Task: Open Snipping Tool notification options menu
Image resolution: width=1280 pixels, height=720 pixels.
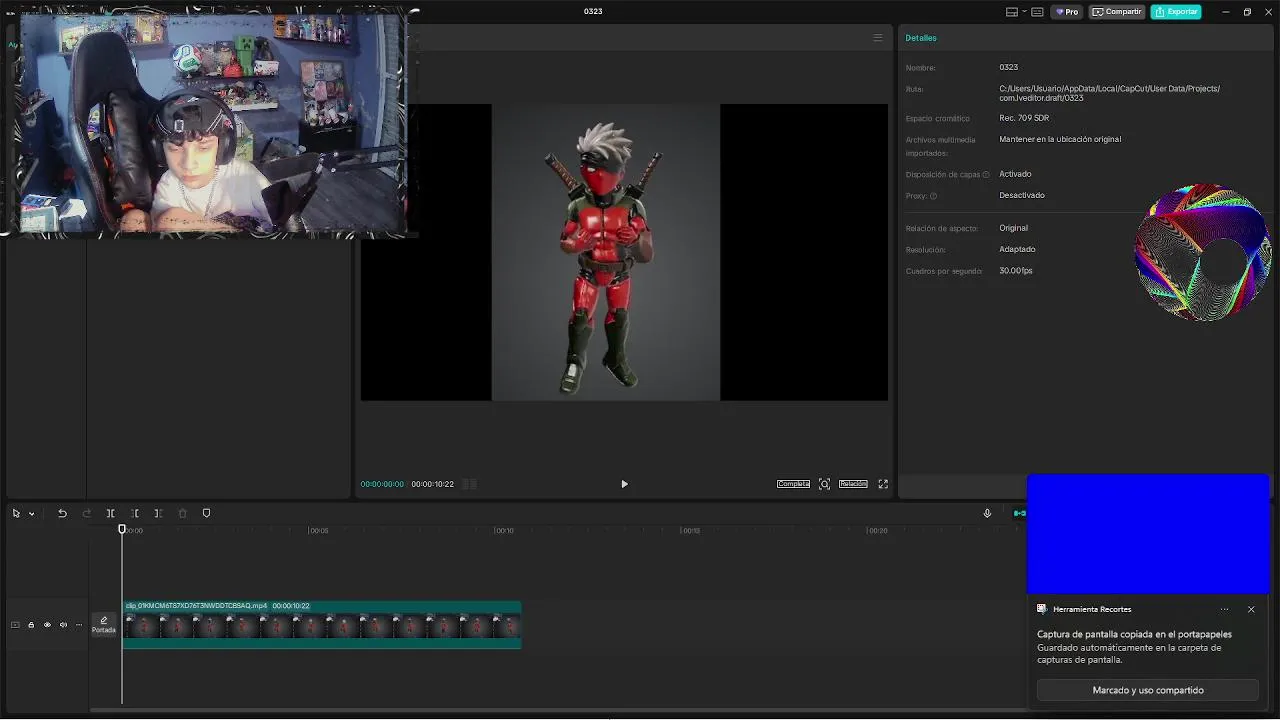Action: point(1224,609)
